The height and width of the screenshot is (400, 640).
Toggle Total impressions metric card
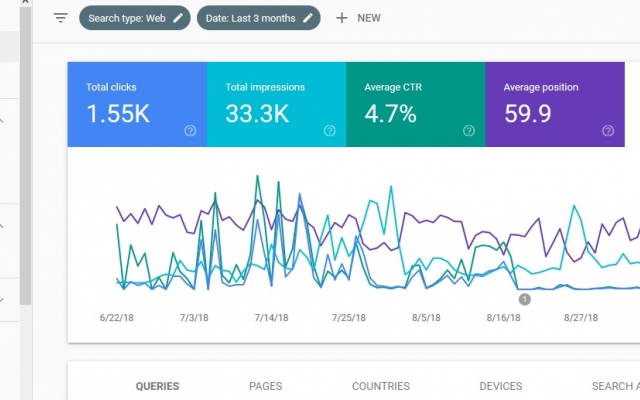(x=276, y=104)
